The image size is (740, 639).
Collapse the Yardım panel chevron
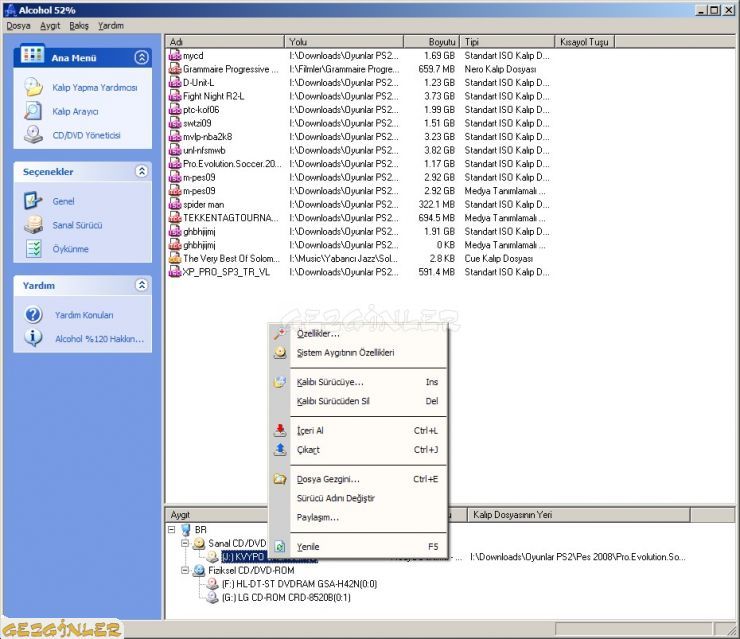coord(141,285)
